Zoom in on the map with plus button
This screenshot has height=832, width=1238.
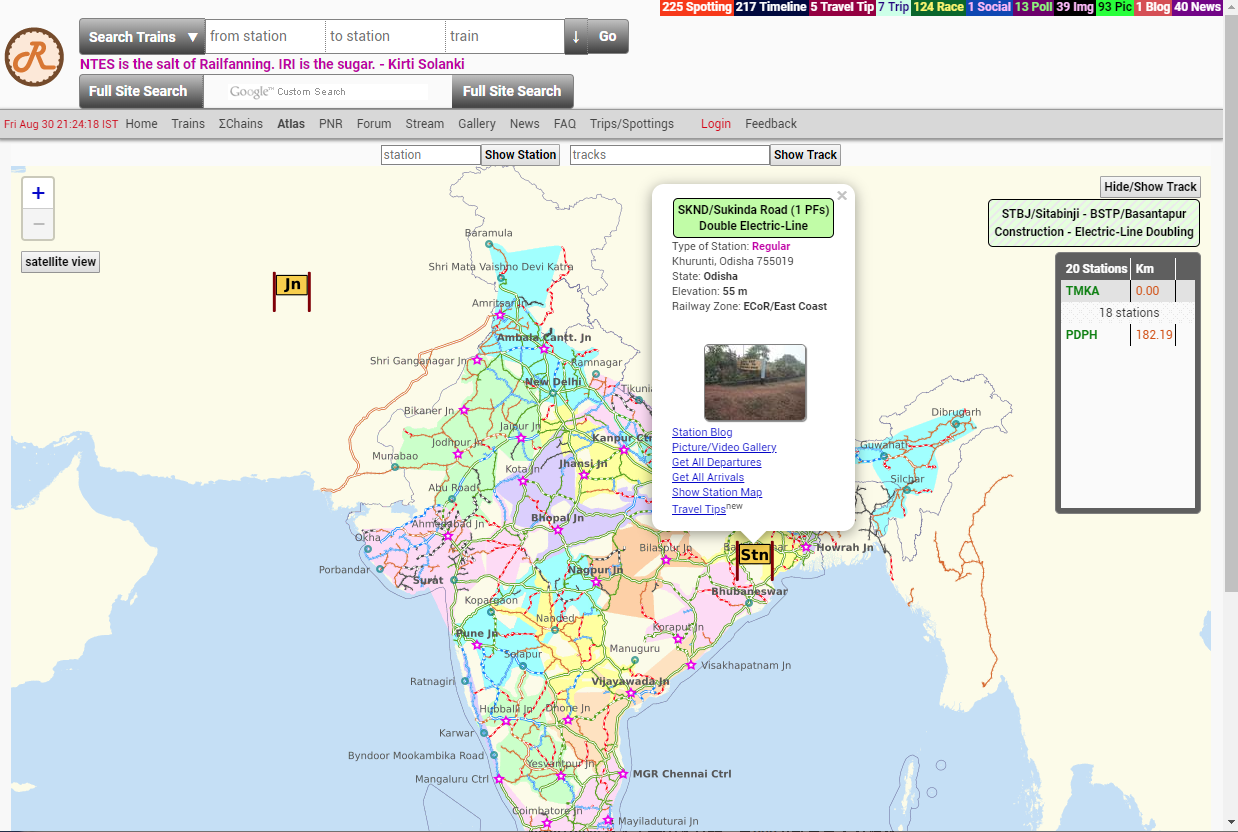tap(38, 194)
